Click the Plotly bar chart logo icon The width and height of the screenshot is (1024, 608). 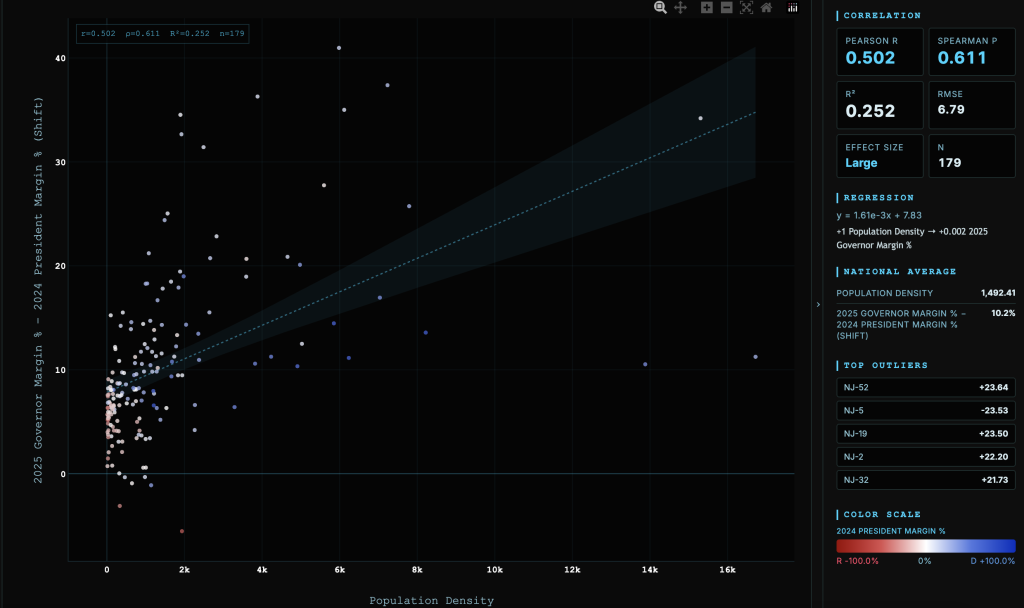pyautogui.click(x=792, y=7)
